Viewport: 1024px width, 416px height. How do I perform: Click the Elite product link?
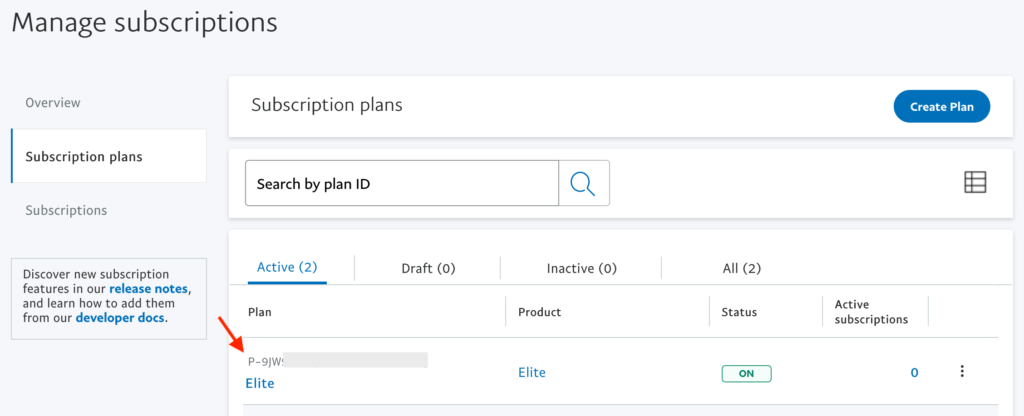(x=532, y=372)
